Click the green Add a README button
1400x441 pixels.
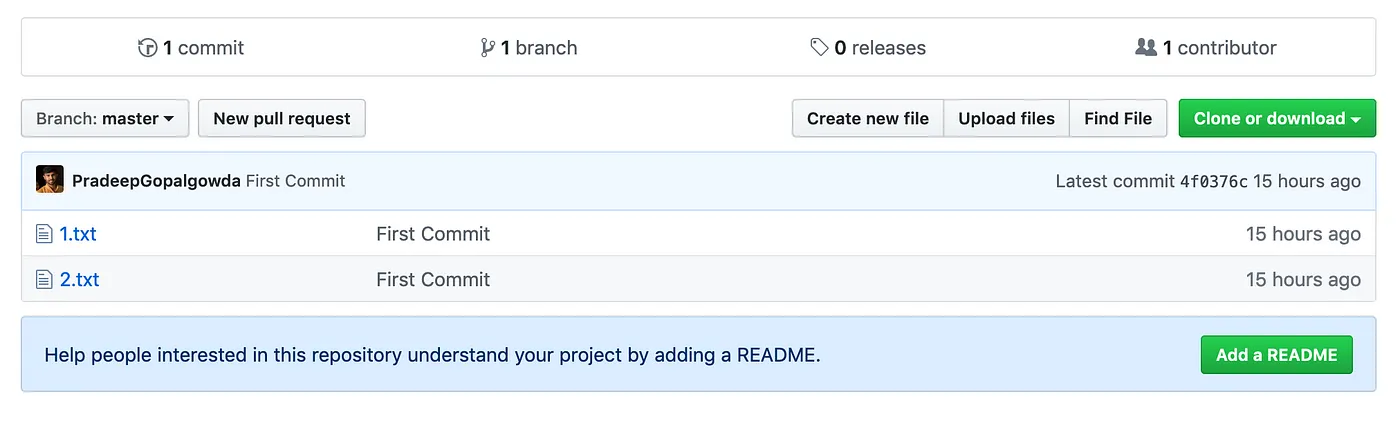[x=1276, y=355]
